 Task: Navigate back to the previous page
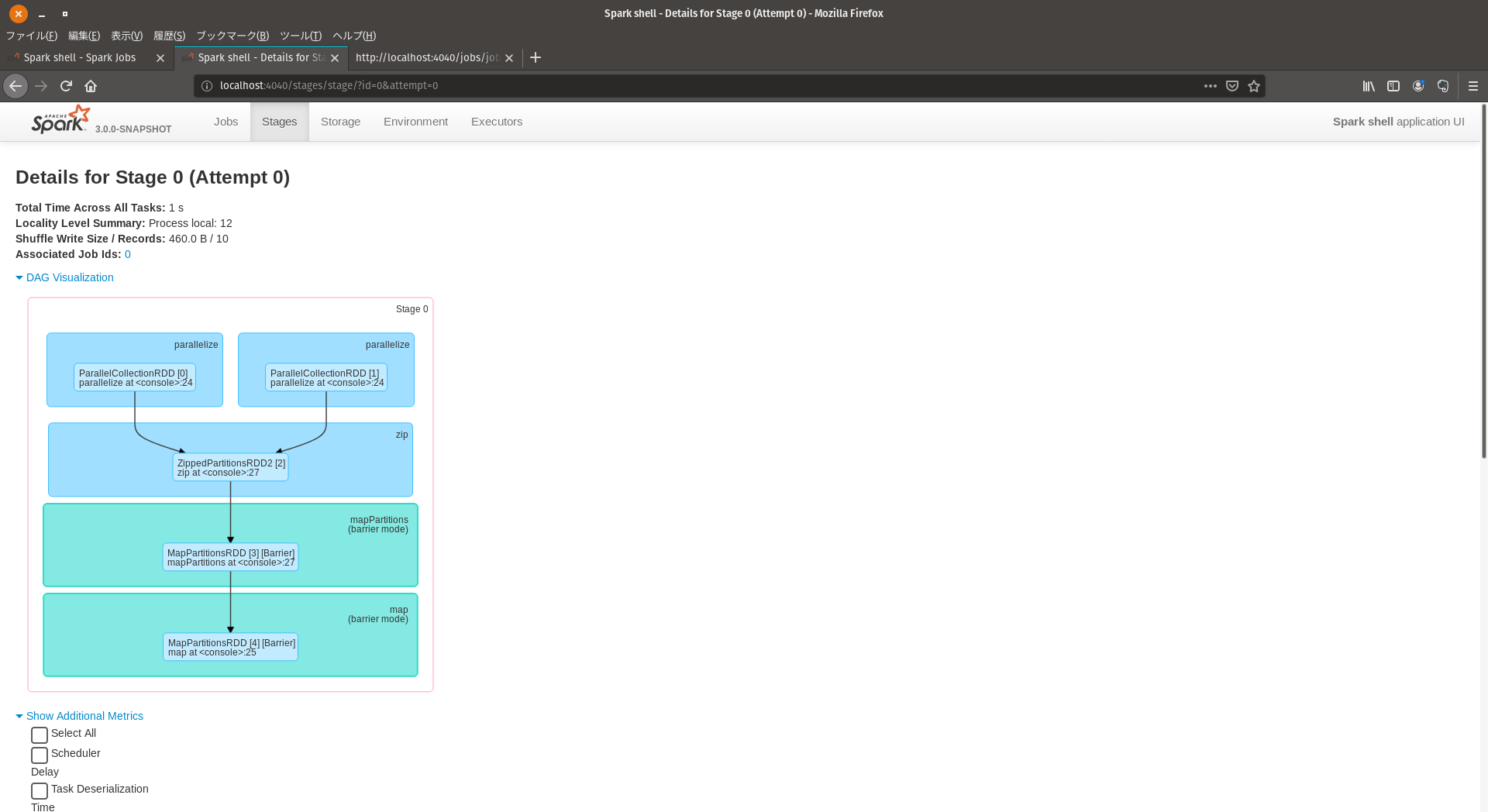coord(15,86)
